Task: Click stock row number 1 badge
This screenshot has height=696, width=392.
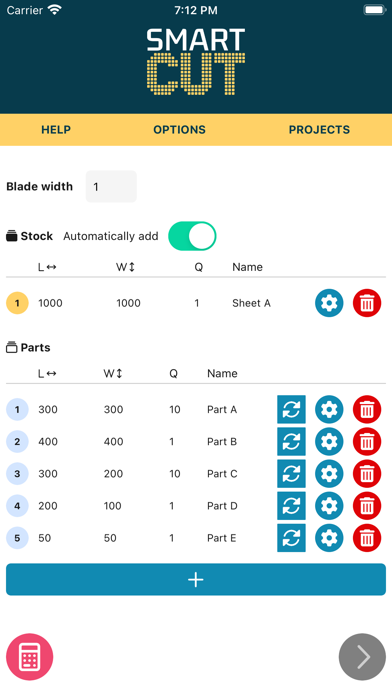Action: tap(17, 303)
